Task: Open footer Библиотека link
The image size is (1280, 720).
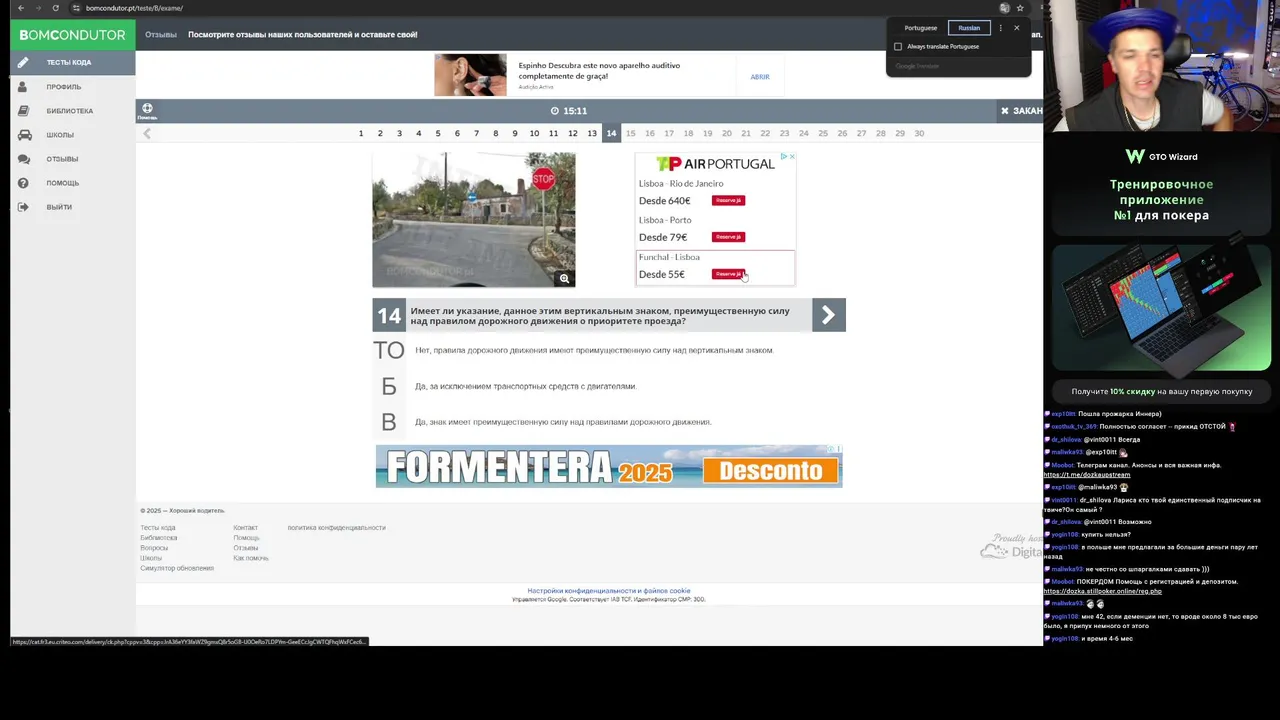Action: click(158, 538)
